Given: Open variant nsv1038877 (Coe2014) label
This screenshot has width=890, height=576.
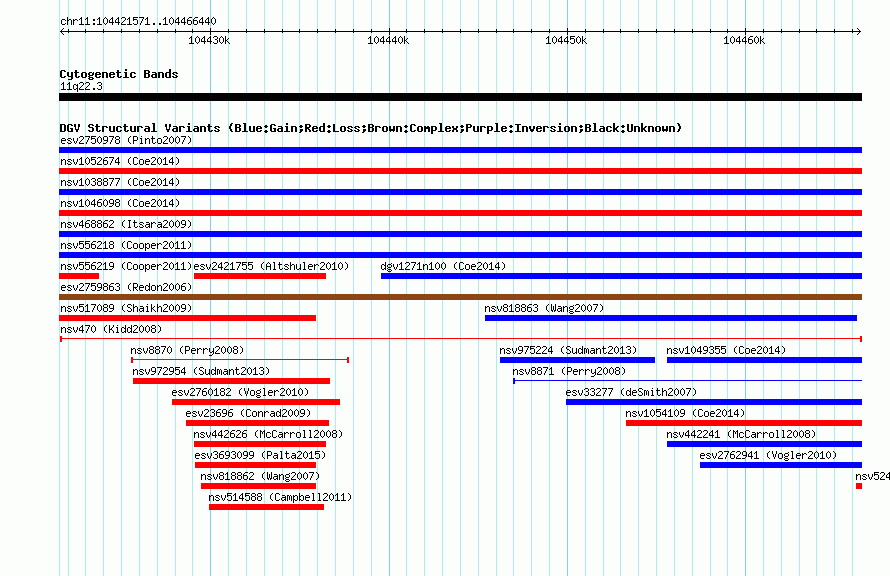Looking at the screenshot, I should 120,182.
